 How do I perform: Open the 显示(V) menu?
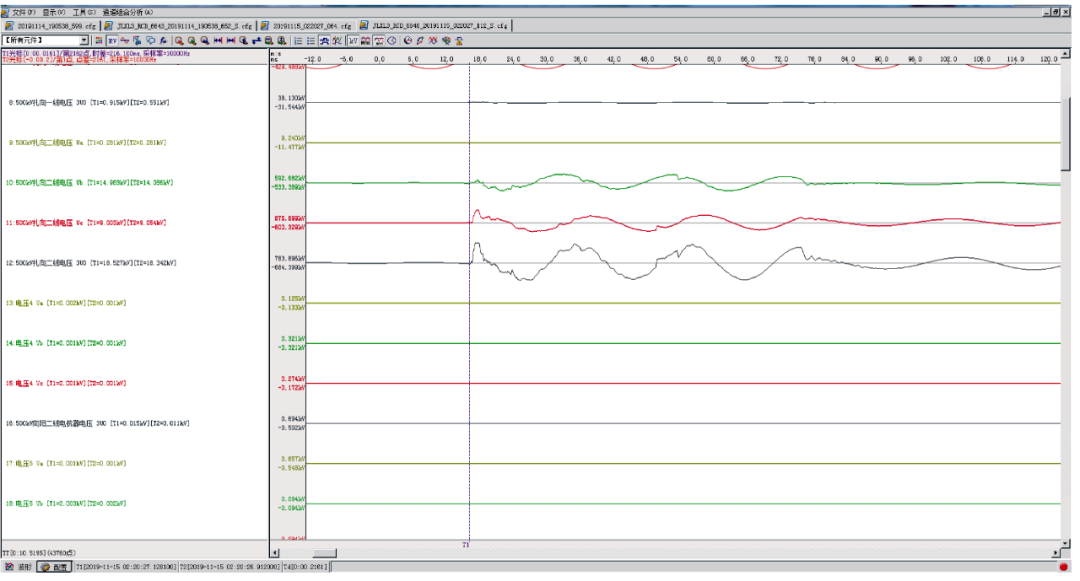pos(53,12)
